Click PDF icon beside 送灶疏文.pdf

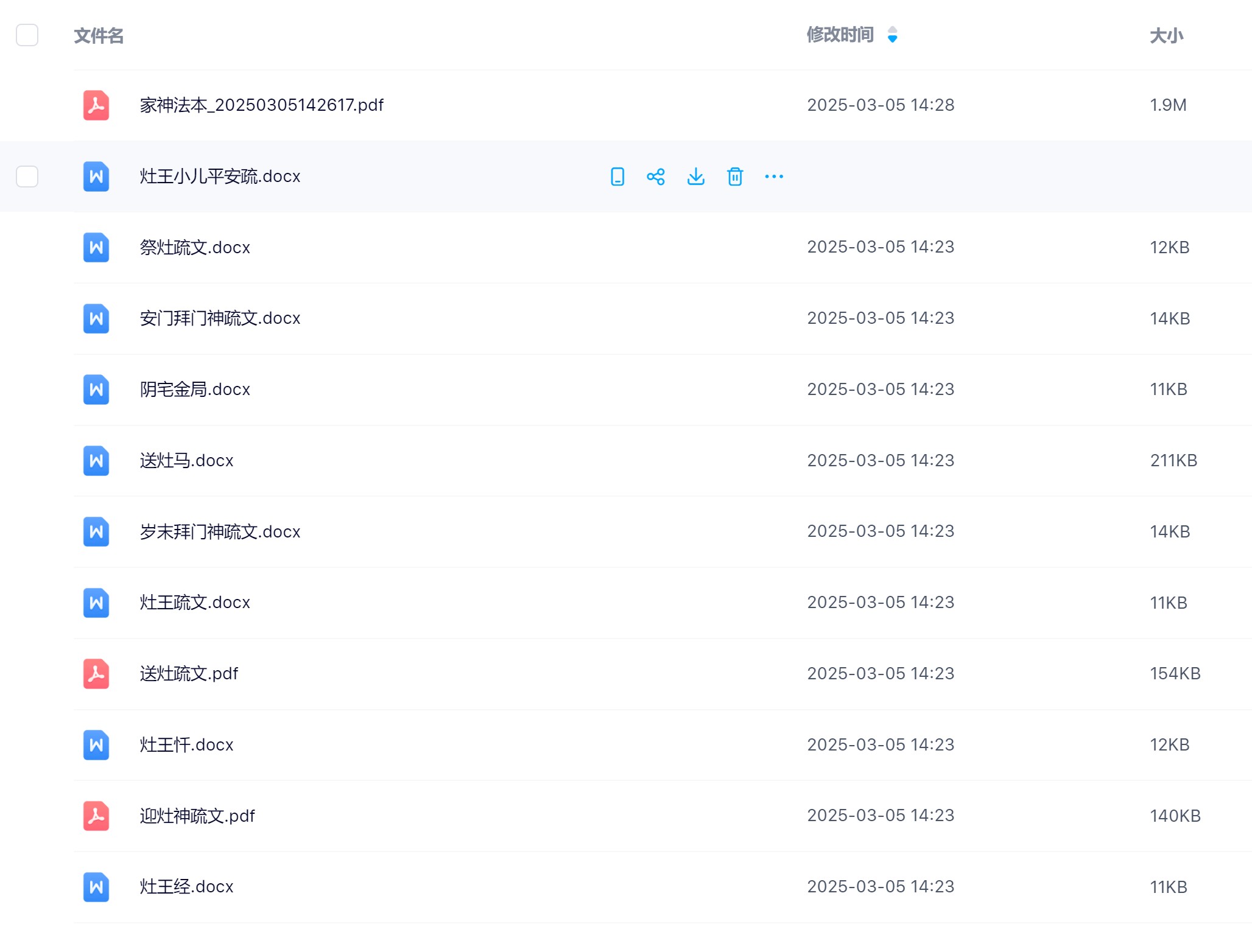click(96, 674)
